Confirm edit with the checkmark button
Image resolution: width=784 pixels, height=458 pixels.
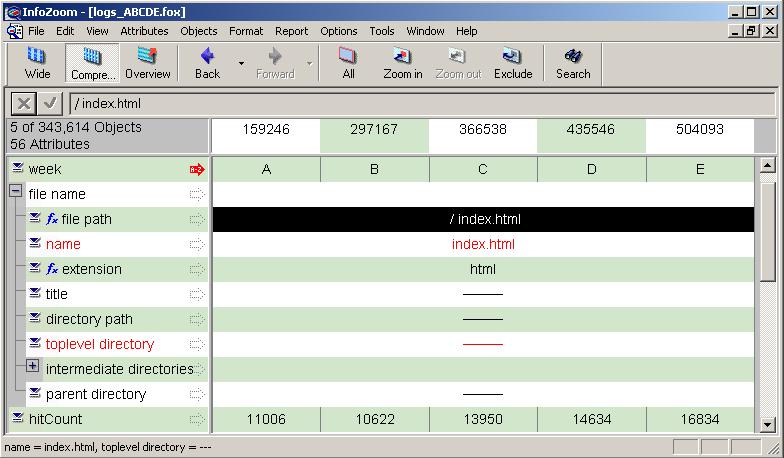tap(50, 103)
